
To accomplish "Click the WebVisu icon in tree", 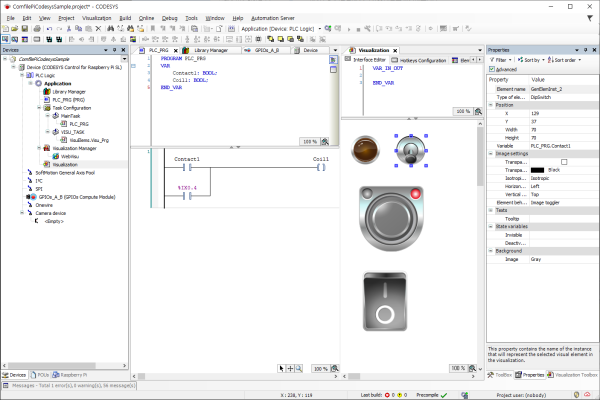I will (x=55, y=156).
